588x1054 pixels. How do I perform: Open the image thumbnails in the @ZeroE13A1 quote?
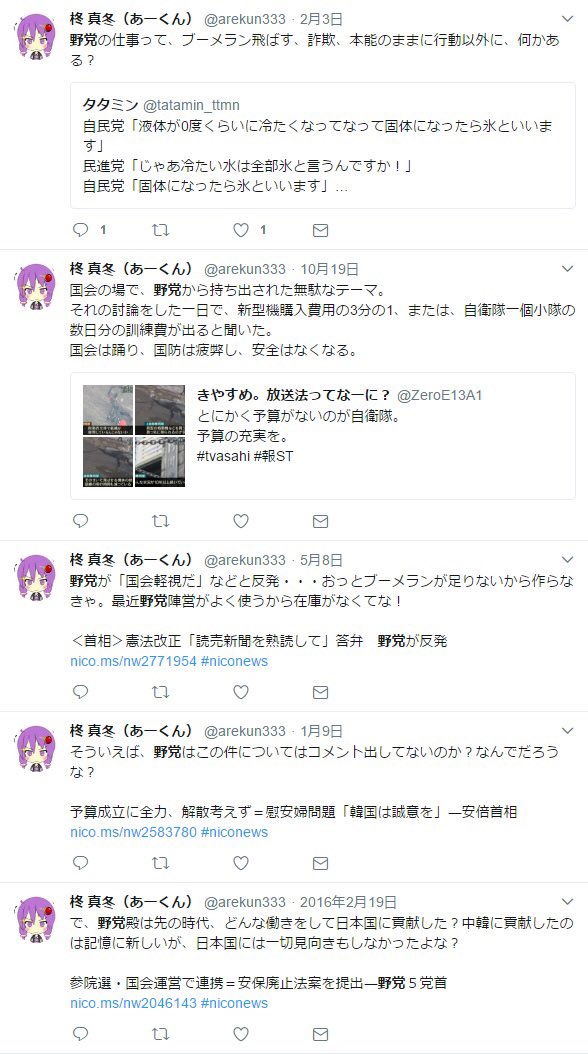(x=134, y=436)
